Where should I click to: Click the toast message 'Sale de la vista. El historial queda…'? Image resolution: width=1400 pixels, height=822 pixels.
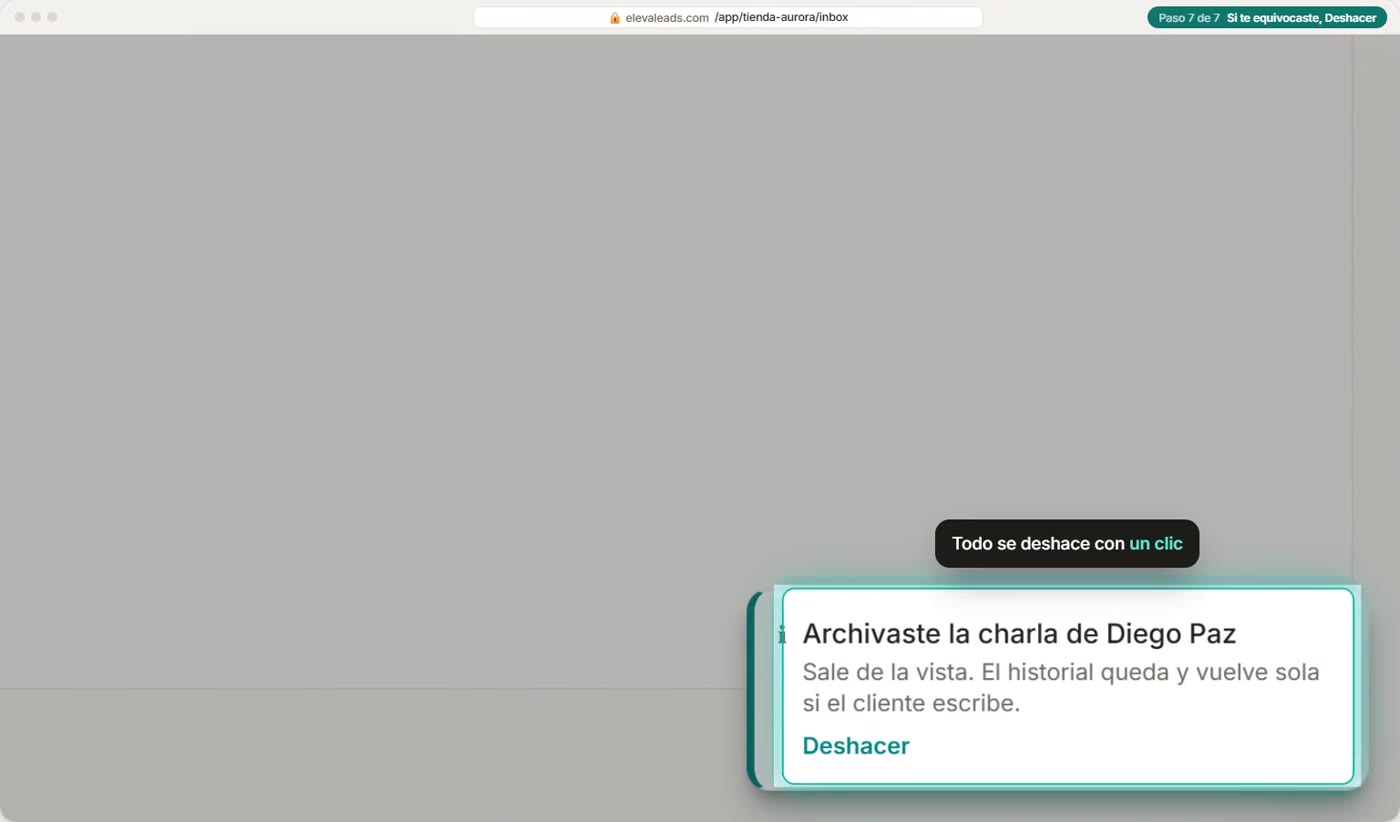pyautogui.click(x=1061, y=687)
